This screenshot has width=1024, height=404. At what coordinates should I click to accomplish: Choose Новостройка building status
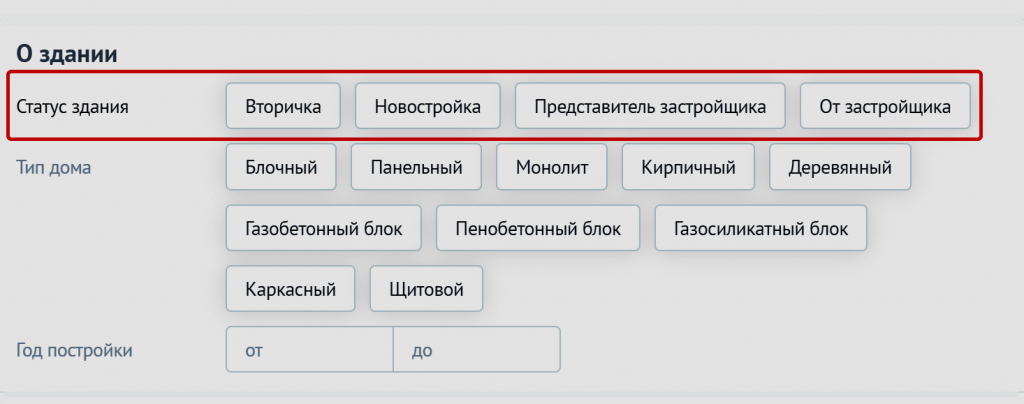(x=427, y=106)
